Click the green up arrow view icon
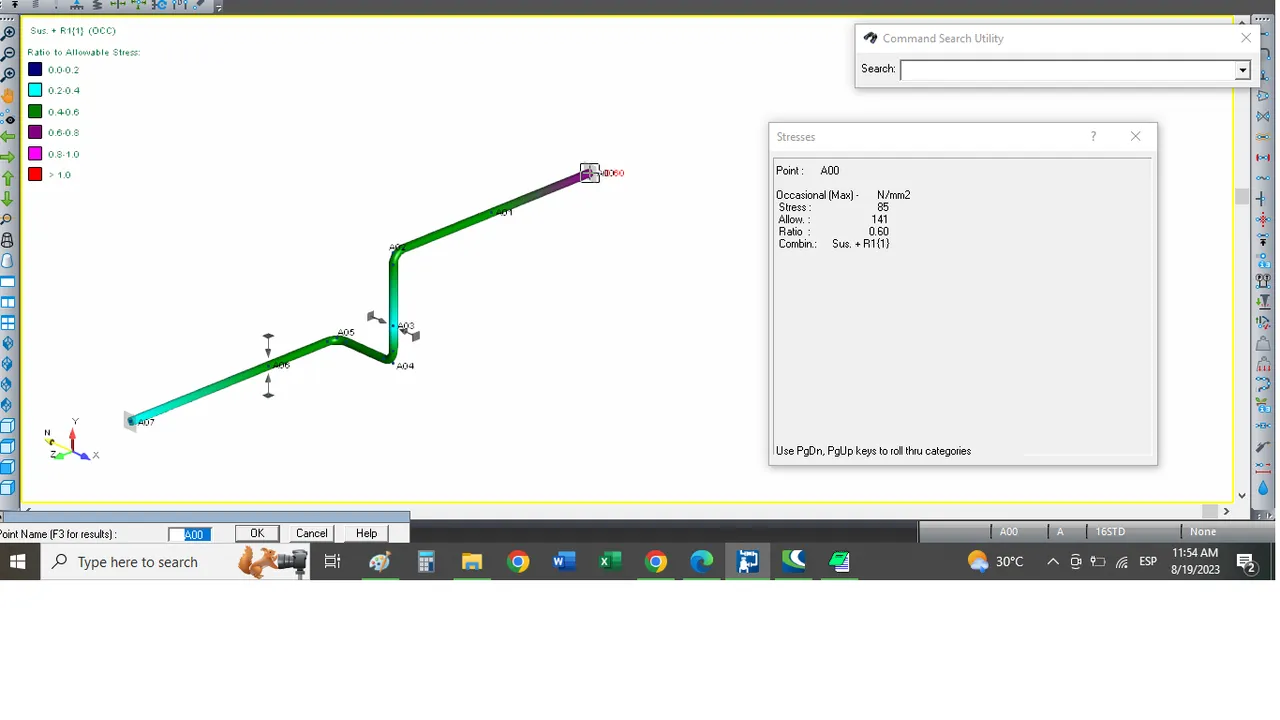Image resolution: width=1280 pixels, height=720 pixels. click(x=8, y=178)
